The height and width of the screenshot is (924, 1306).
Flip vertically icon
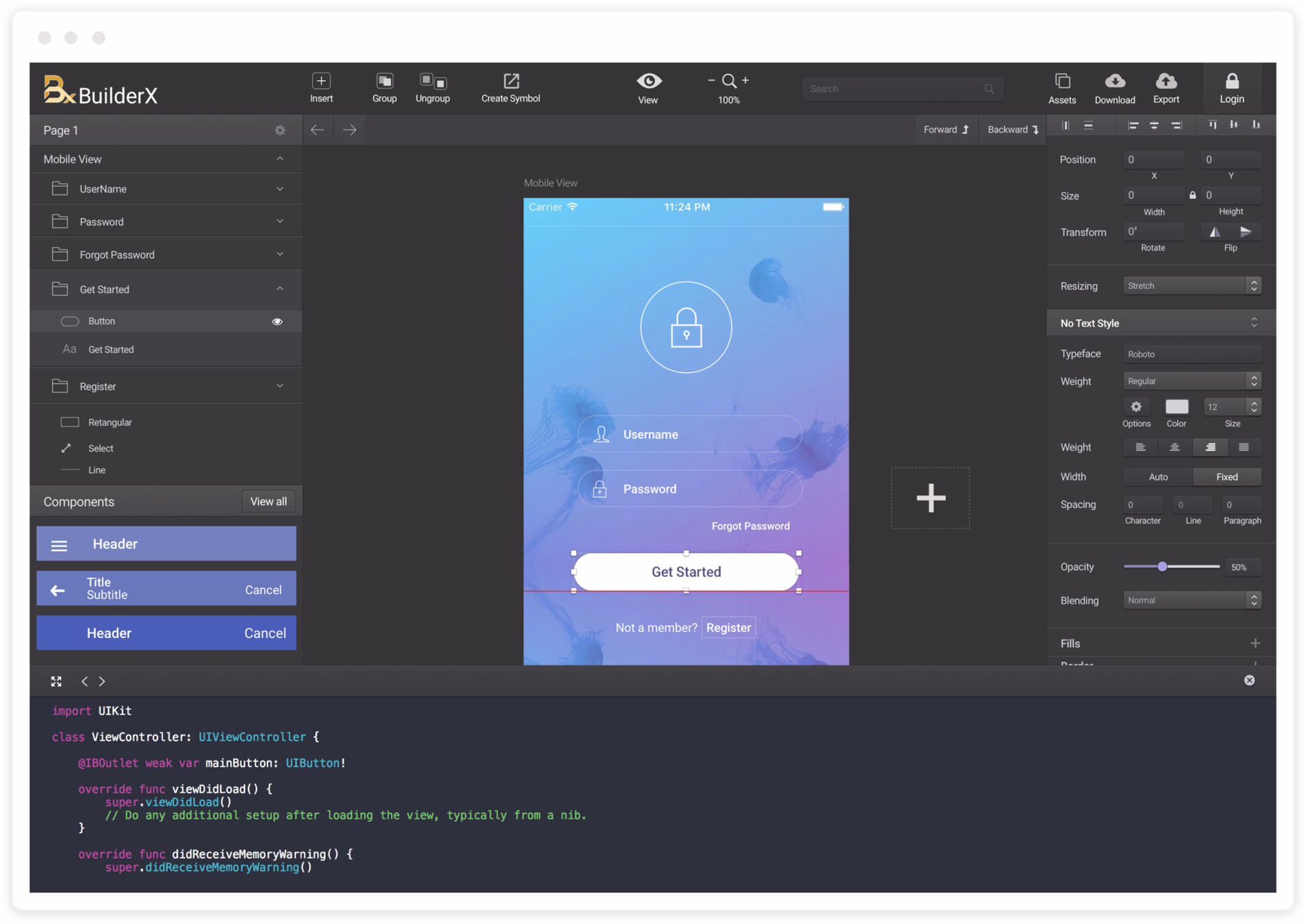point(1246,232)
